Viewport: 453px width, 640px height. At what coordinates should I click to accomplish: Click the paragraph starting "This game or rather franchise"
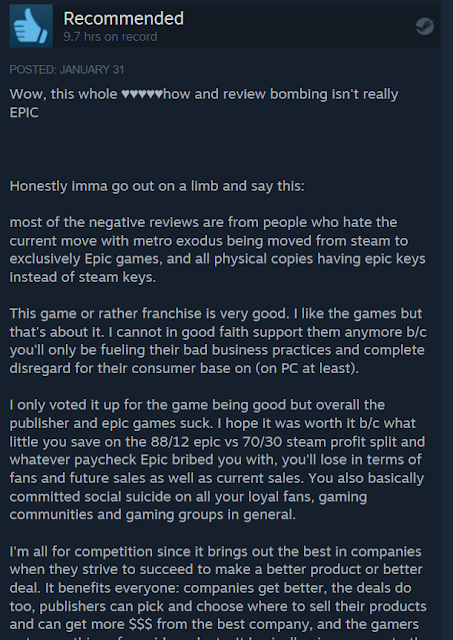[x=218, y=341]
